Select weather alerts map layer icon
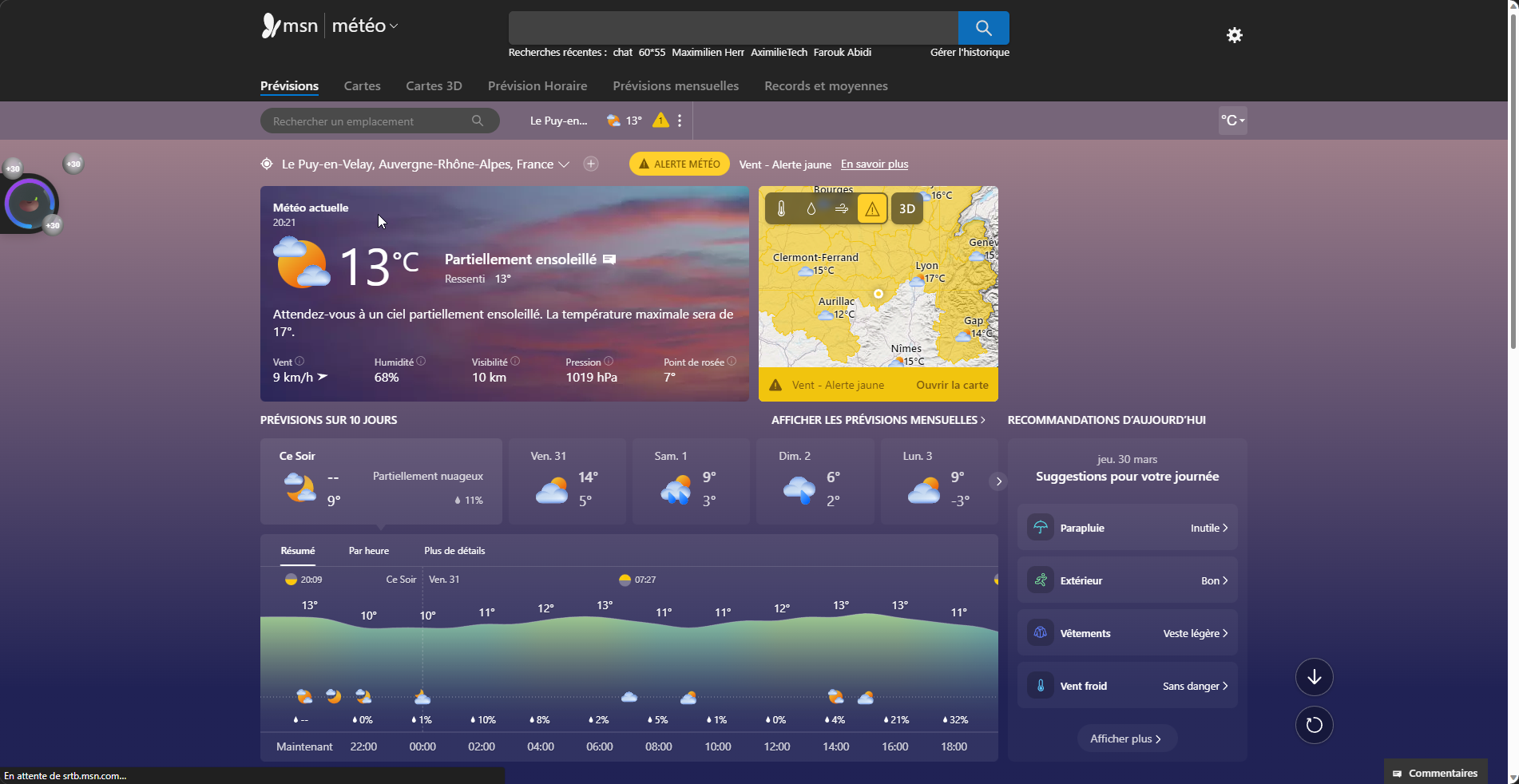Viewport: 1519px width, 784px height. [872, 209]
